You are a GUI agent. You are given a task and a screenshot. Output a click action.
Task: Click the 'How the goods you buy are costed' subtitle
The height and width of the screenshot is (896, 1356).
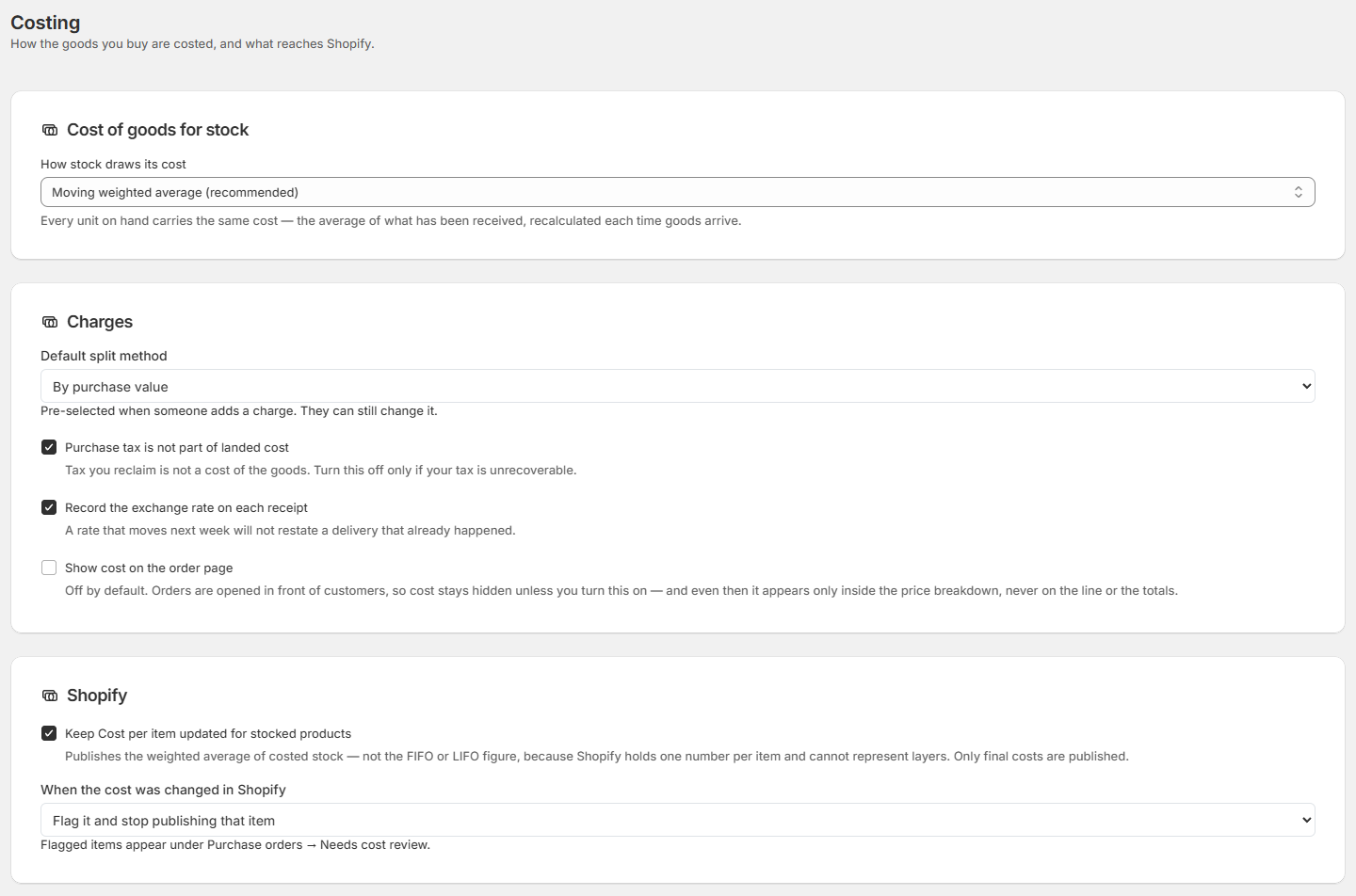coord(192,44)
